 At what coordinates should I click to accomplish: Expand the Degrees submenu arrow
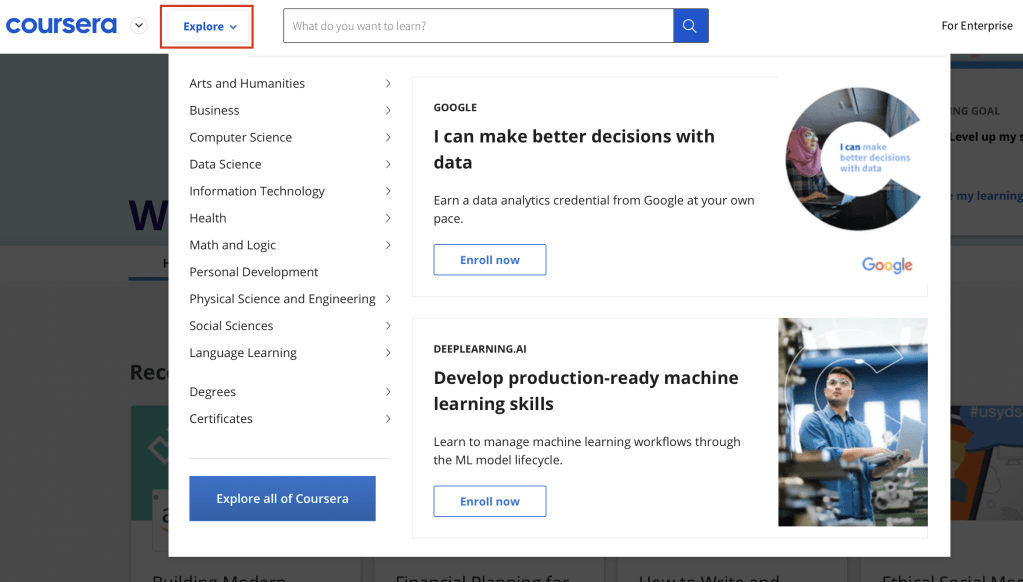pyautogui.click(x=388, y=392)
